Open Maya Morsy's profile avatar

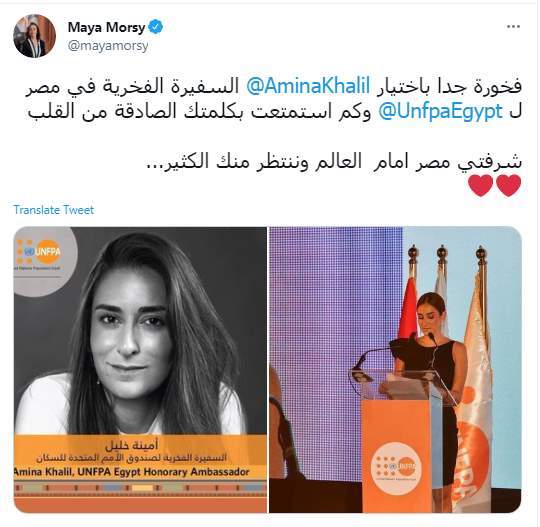[x=34, y=35]
